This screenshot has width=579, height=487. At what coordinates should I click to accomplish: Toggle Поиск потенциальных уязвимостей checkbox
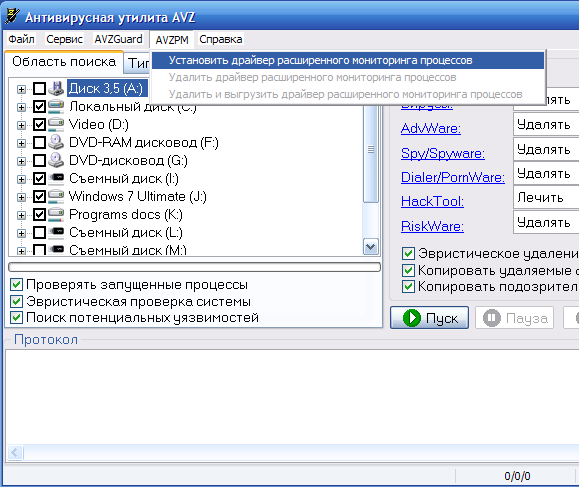tap(16, 318)
